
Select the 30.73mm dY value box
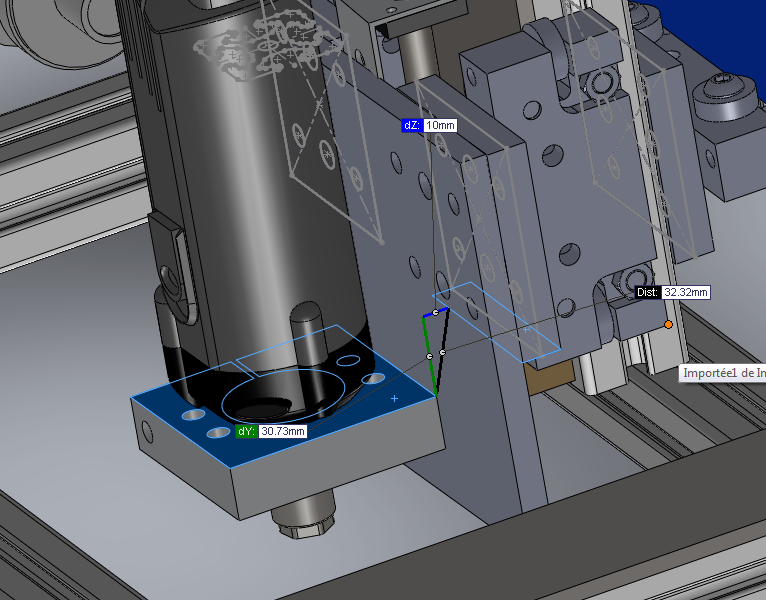(282, 431)
